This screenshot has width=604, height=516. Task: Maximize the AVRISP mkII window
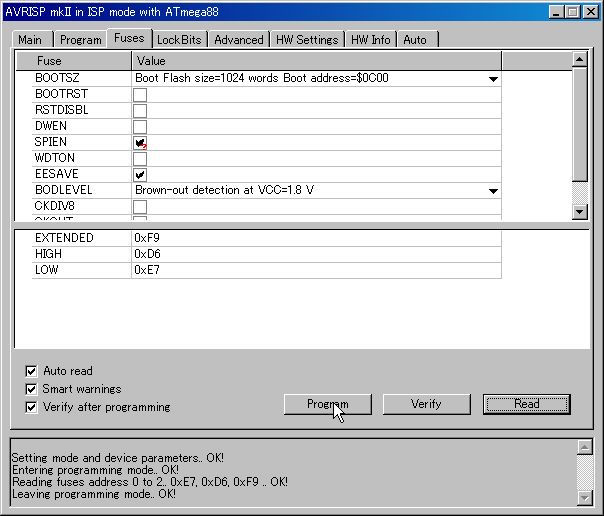(572, 12)
